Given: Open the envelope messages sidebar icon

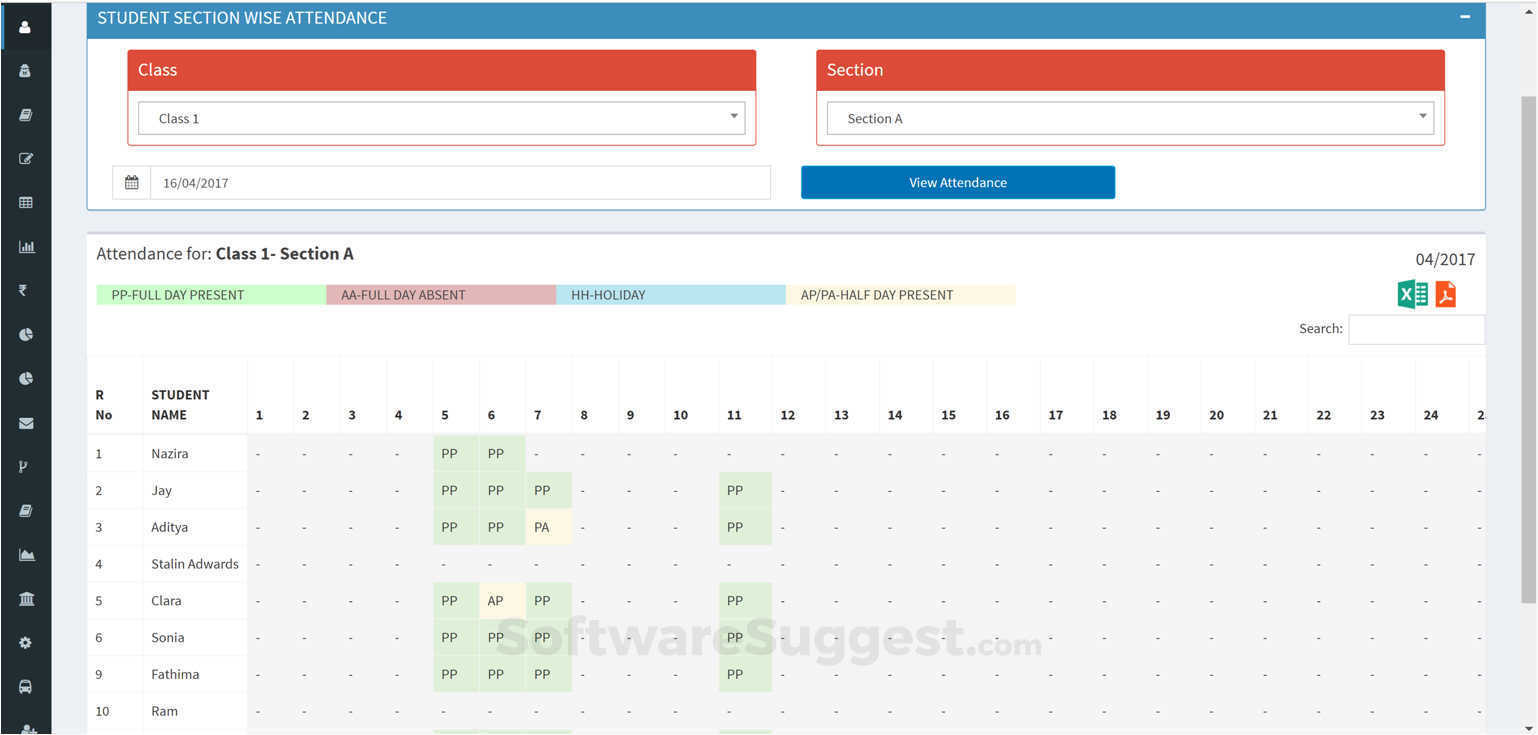Looking at the screenshot, I should point(26,423).
